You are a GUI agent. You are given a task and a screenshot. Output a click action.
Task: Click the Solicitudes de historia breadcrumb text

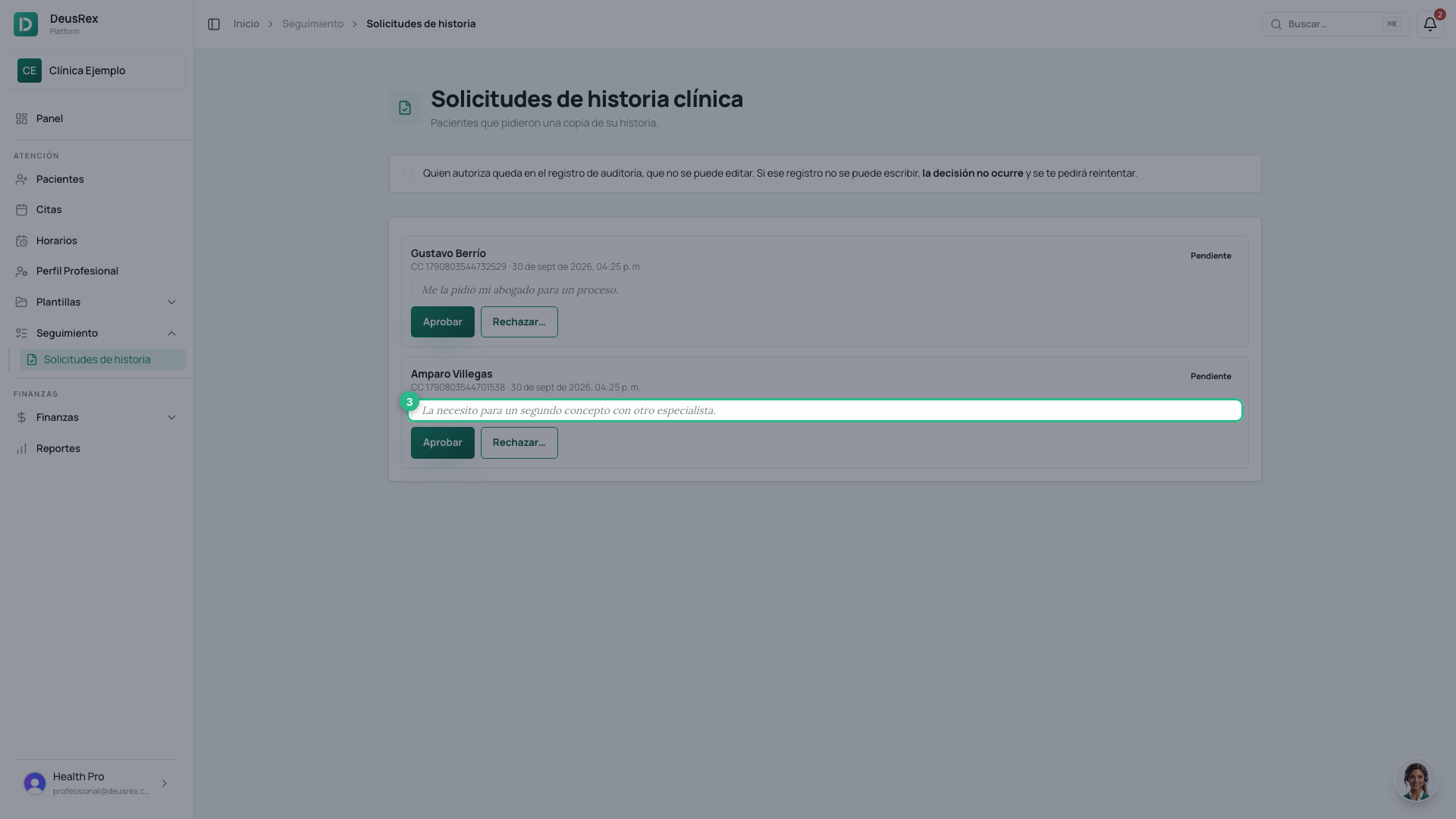tap(421, 24)
